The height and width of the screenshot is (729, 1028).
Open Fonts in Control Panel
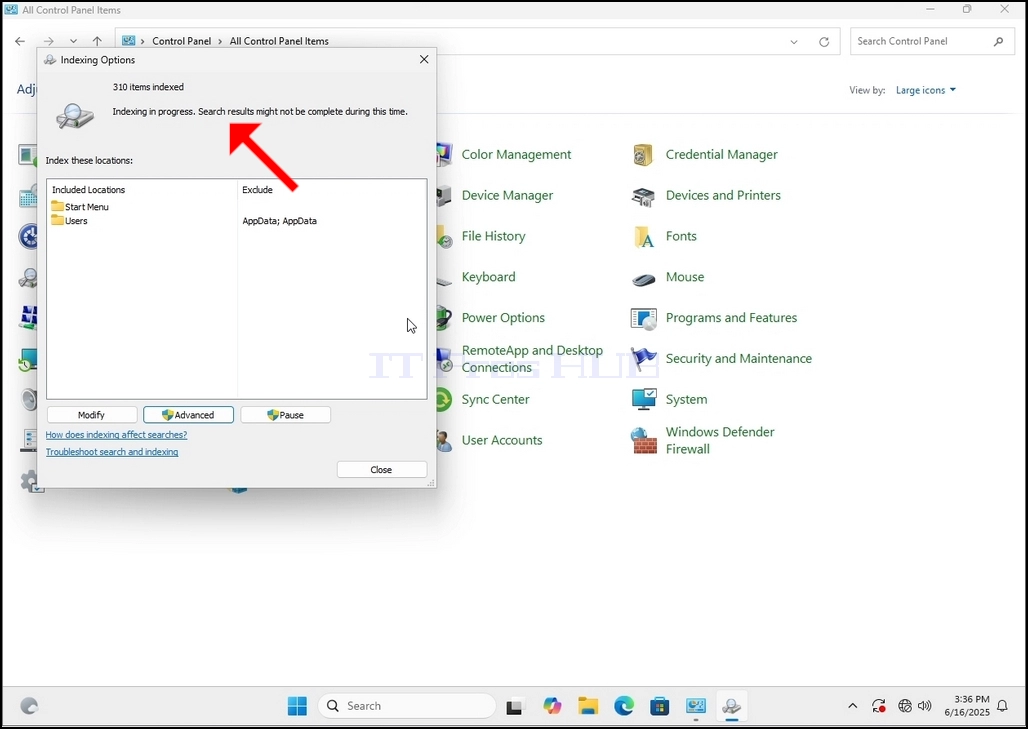[681, 236]
